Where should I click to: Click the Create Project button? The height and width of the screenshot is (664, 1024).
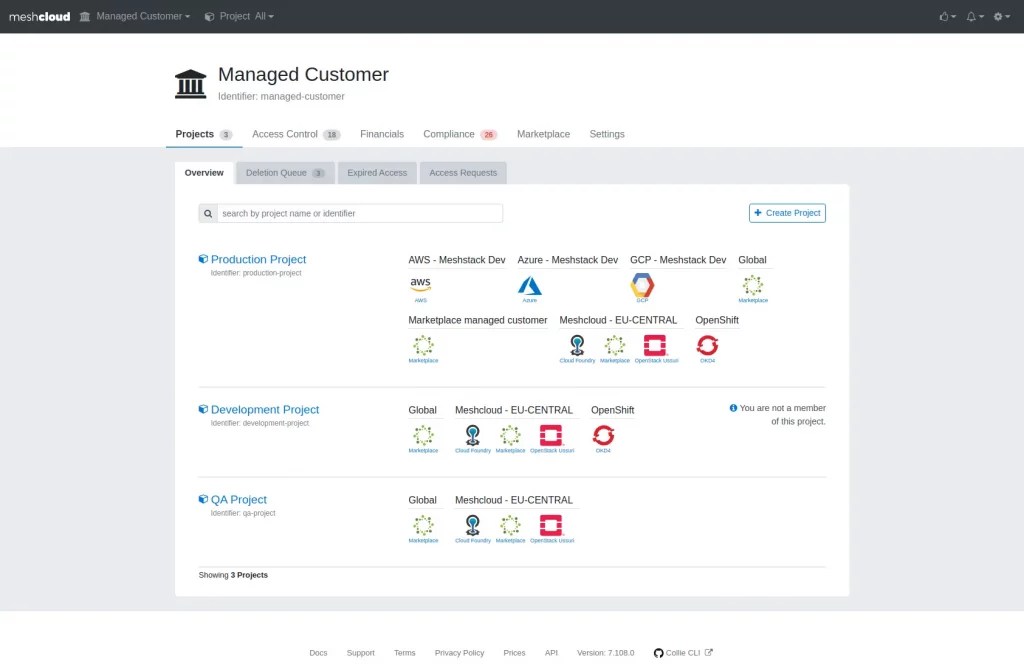click(x=787, y=213)
